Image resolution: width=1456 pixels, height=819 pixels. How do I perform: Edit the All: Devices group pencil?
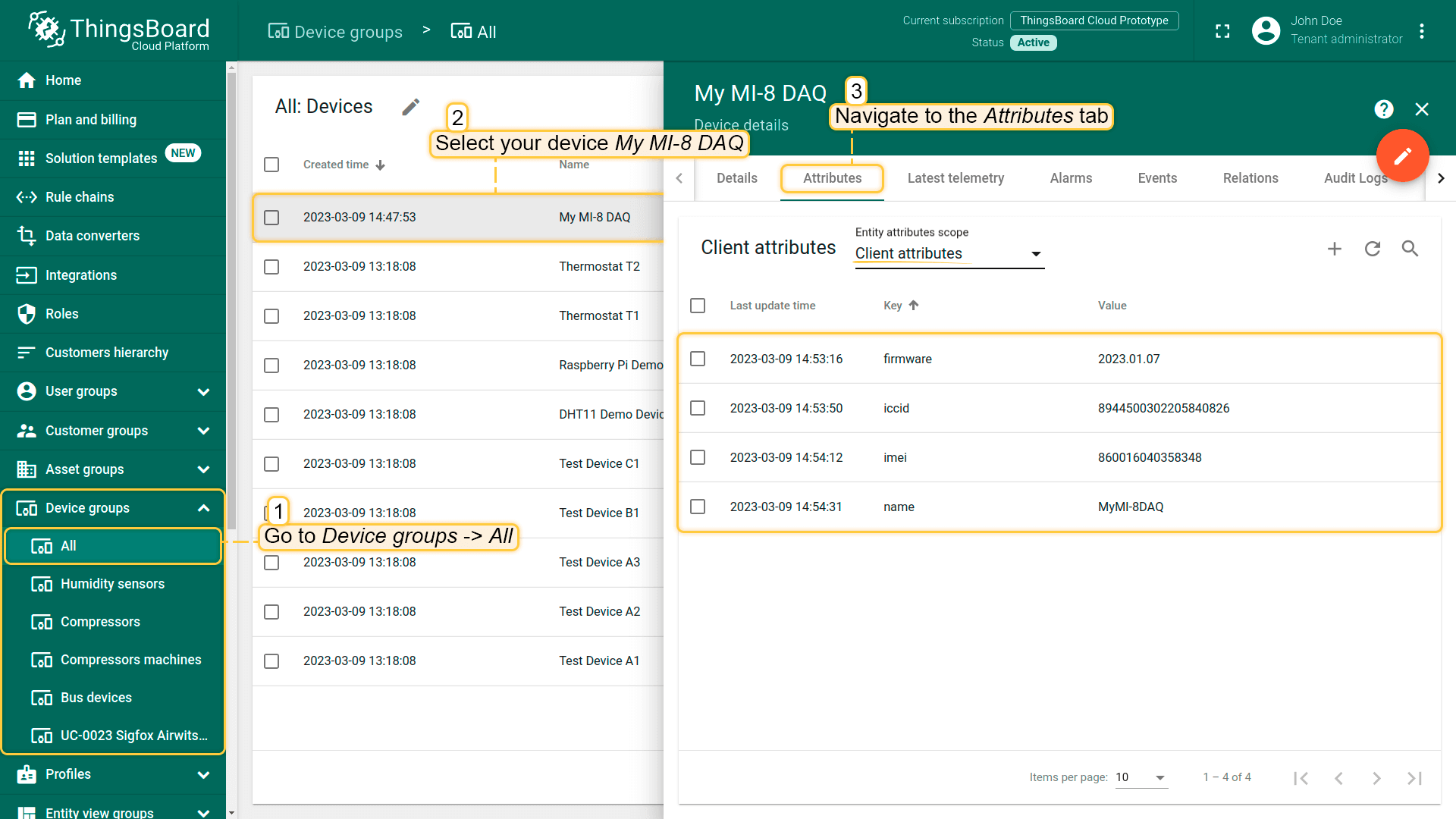tap(411, 107)
